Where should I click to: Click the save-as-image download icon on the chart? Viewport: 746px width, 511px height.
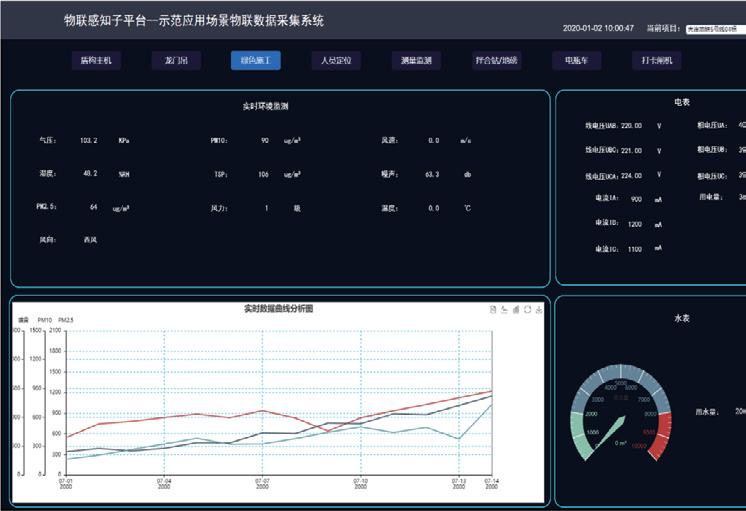539,310
